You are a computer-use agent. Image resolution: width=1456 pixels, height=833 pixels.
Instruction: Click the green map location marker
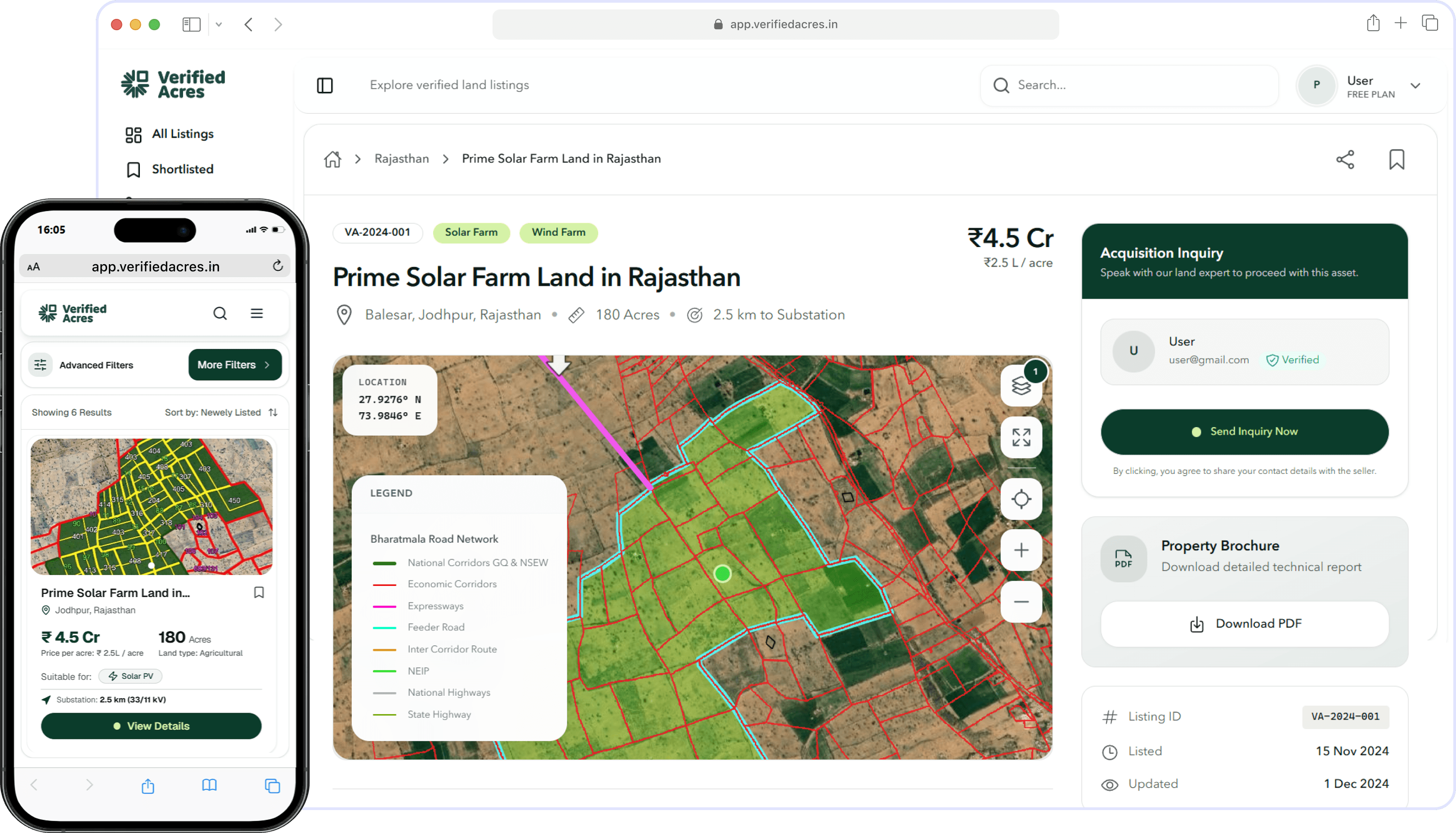722,573
